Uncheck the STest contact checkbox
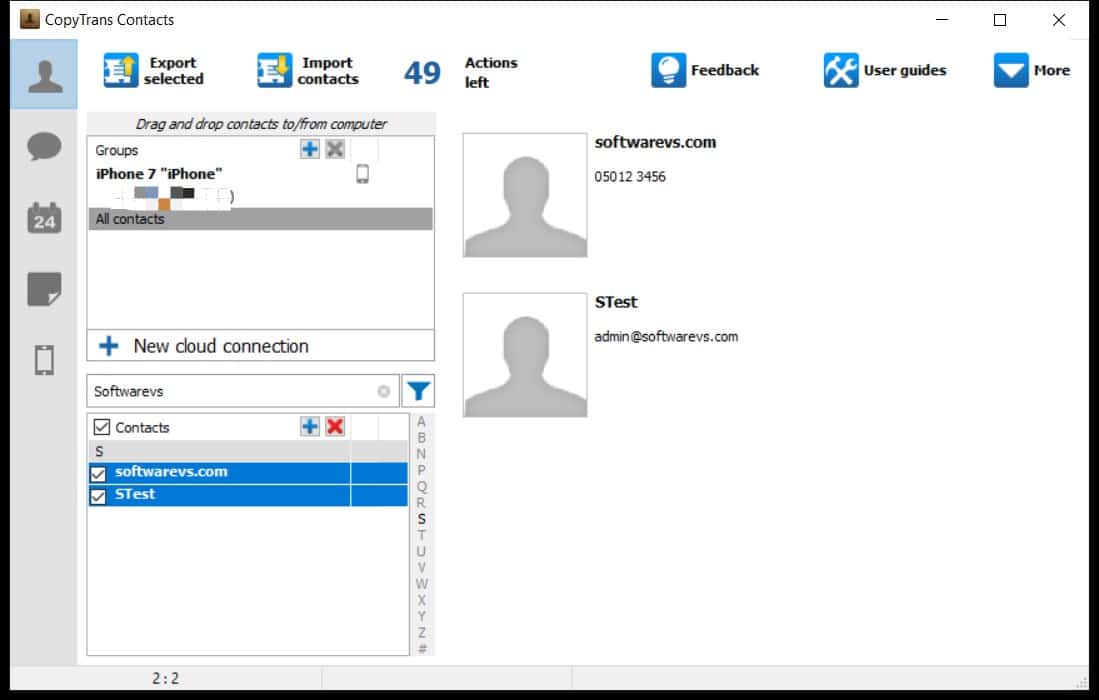The height and width of the screenshot is (700, 1099). (98, 495)
